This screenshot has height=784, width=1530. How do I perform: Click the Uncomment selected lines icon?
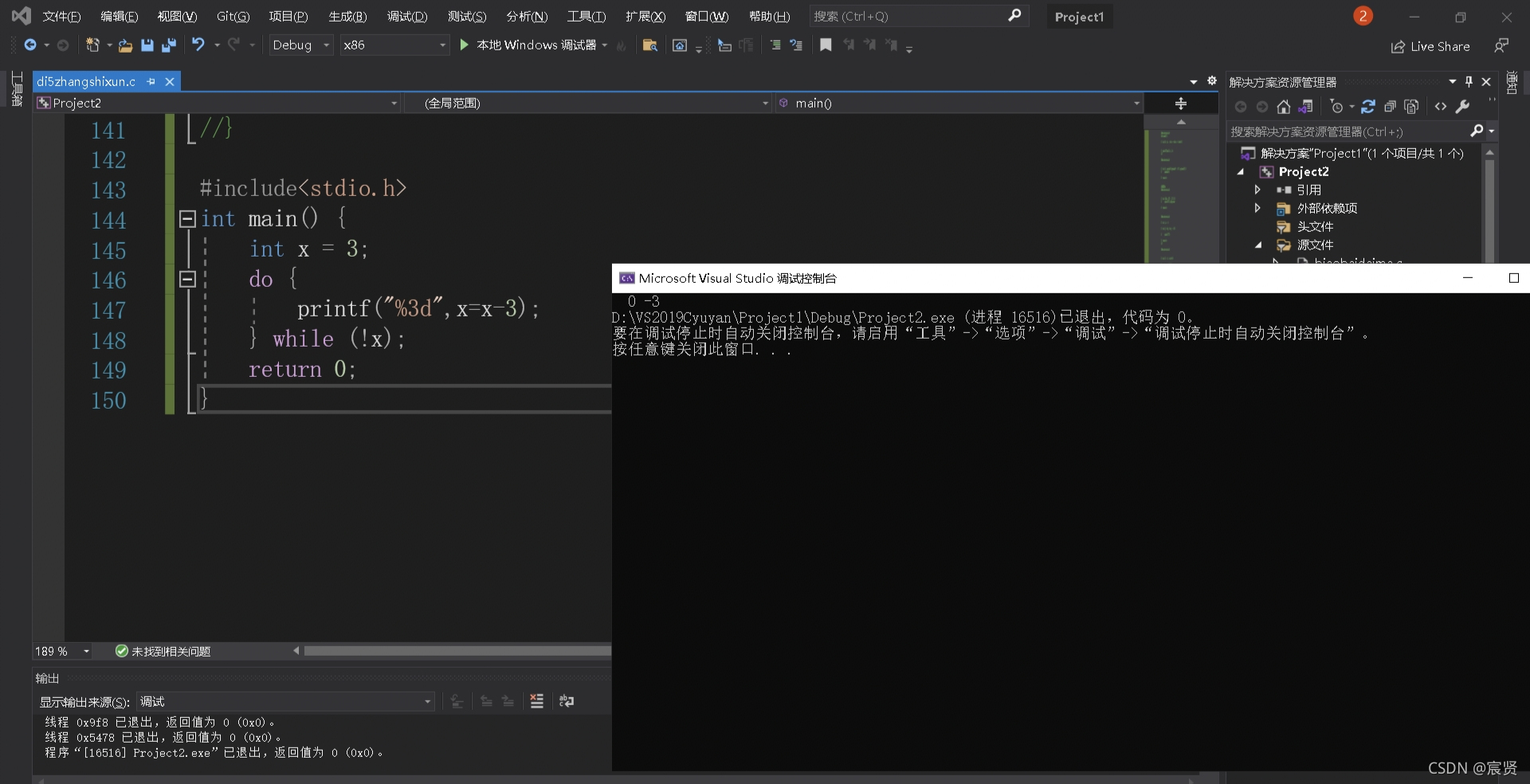click(x=796, y=45)
